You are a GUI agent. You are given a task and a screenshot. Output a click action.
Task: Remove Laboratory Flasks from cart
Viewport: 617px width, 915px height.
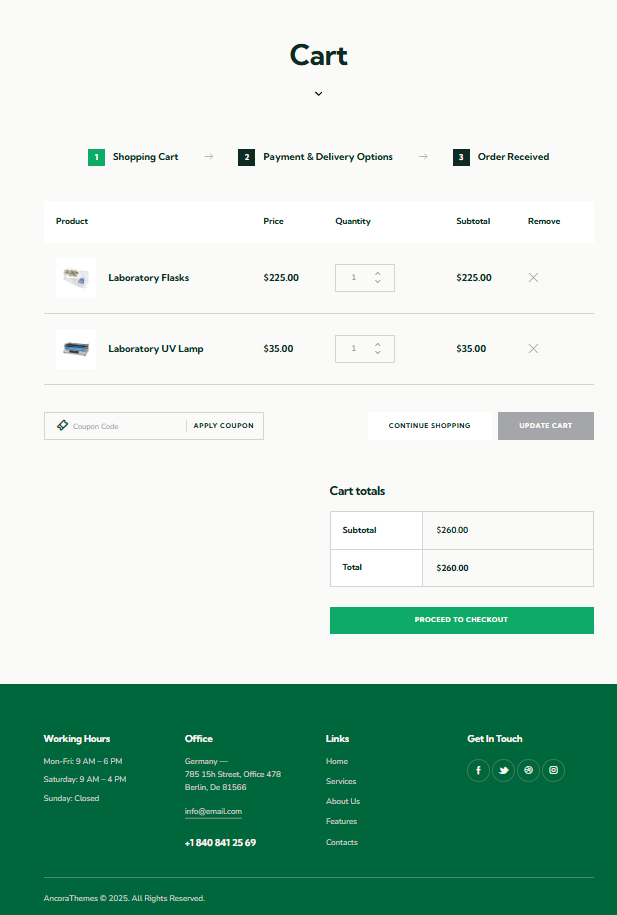[x=533, y=278]
